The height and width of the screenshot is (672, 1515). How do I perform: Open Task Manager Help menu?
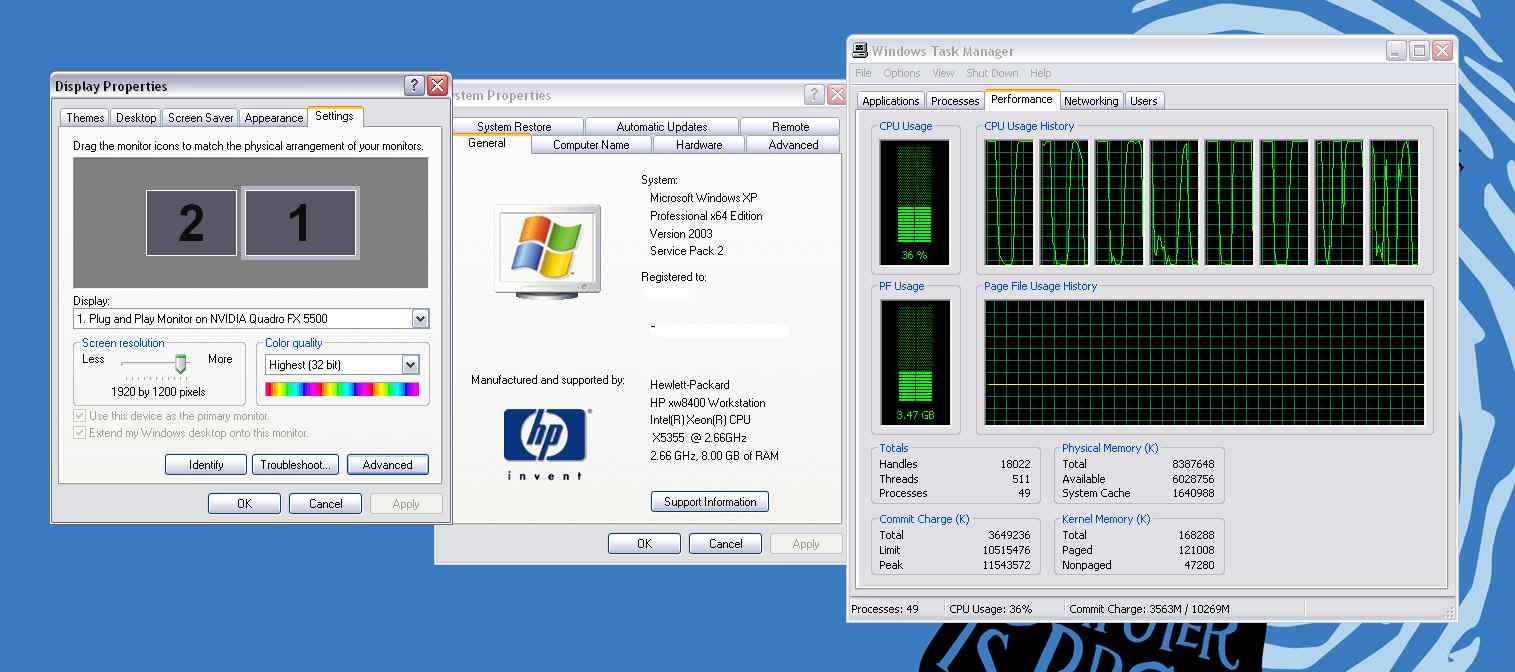[x=1040, y=73]
